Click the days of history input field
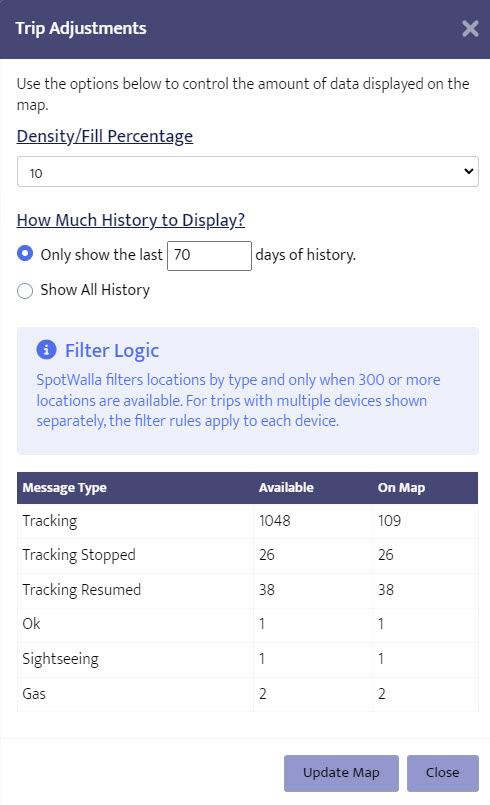The width and height of the screenshot is (490, 805). coord(210,256)
